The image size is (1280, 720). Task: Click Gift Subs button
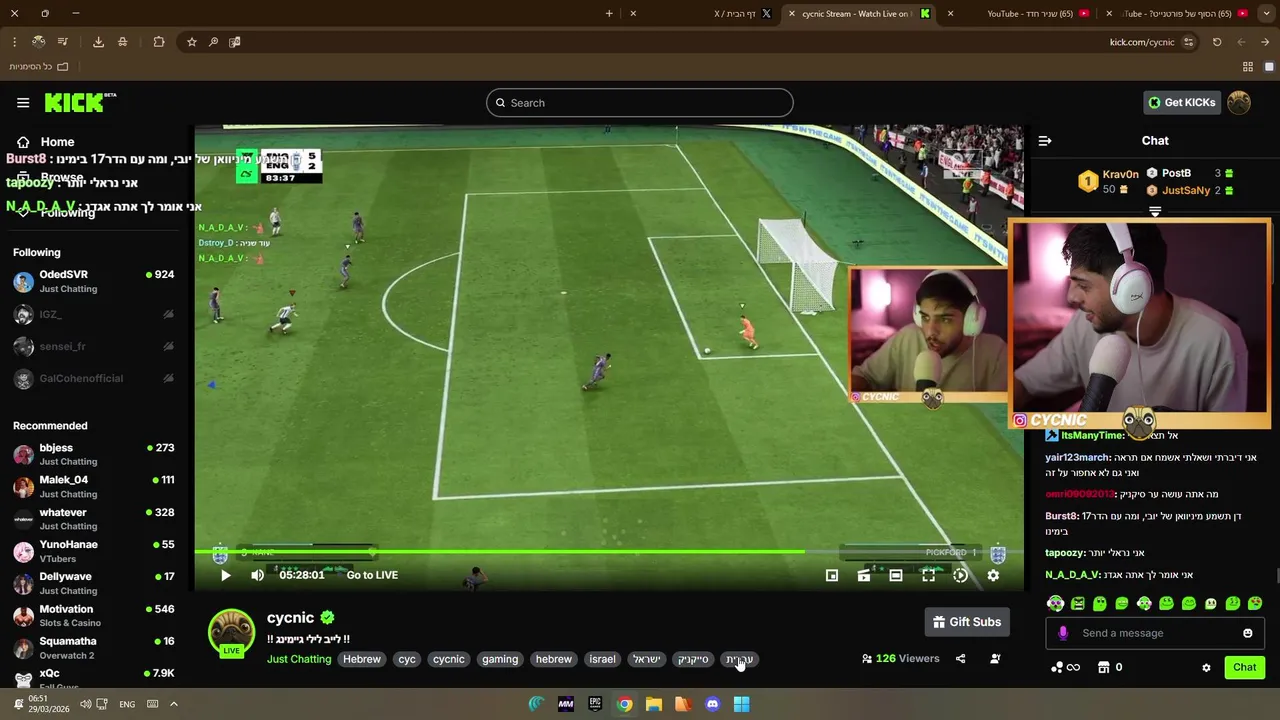(967, 622)
